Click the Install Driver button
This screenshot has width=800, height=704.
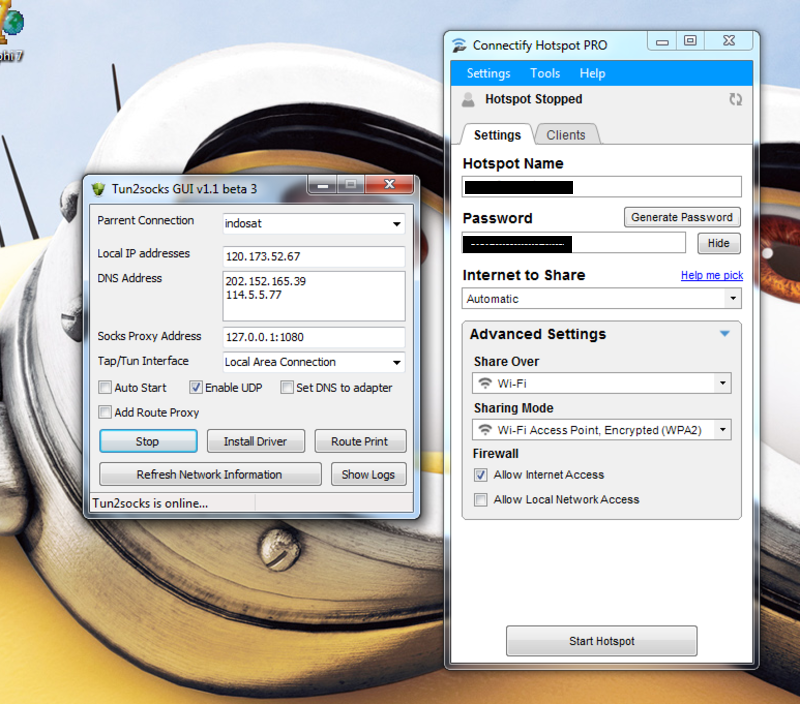pos(256,441)
